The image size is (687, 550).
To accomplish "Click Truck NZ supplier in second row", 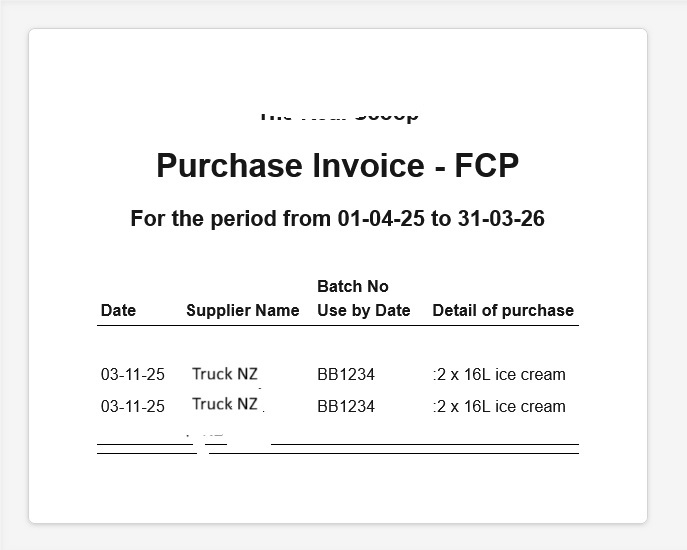I will [225, 404].
